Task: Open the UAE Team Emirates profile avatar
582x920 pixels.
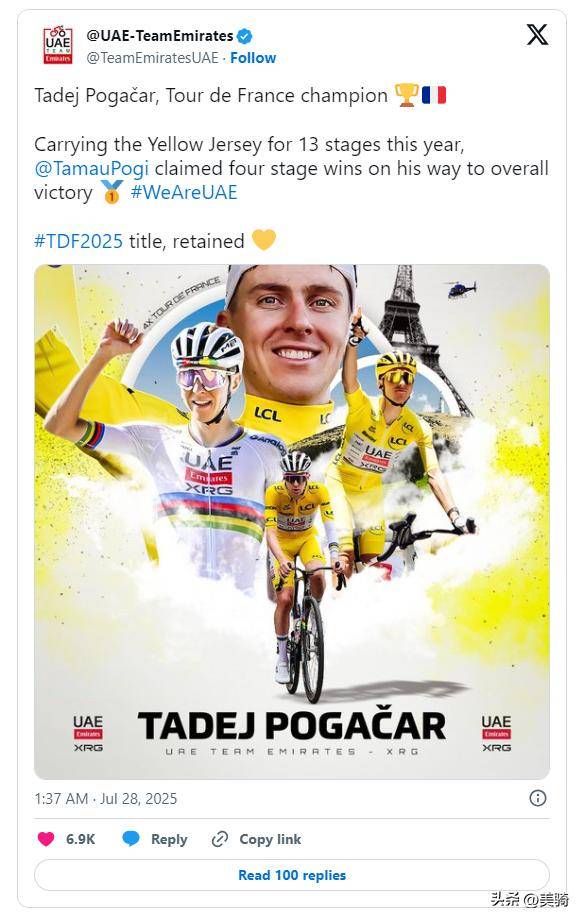Action: 57,45
